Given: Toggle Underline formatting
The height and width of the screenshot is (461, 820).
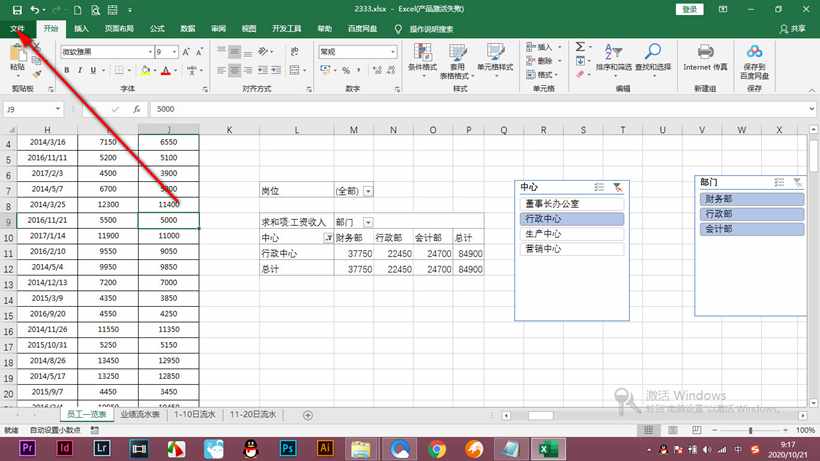Looking at the screenshot, I should 93,70.
